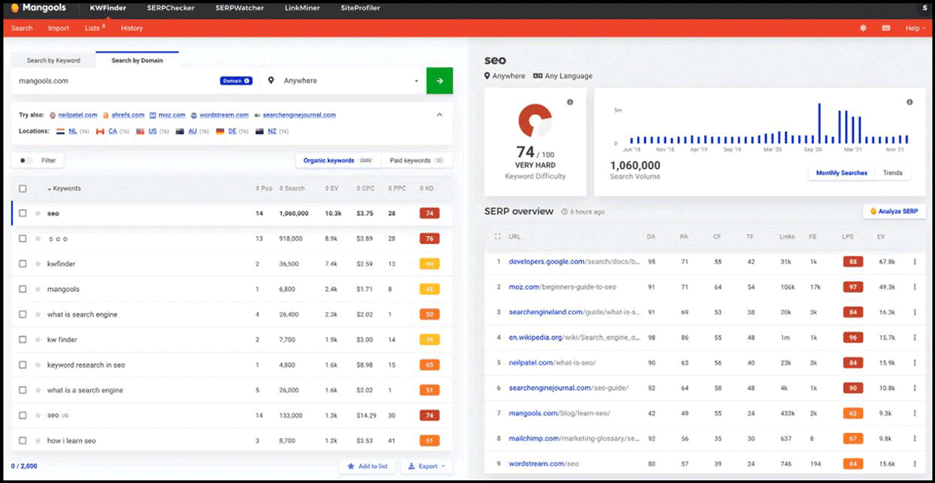The width and height of the screenshot is (935, 483).
Task: Toggle the Filter switch
Action: click(x=26, y=160)
